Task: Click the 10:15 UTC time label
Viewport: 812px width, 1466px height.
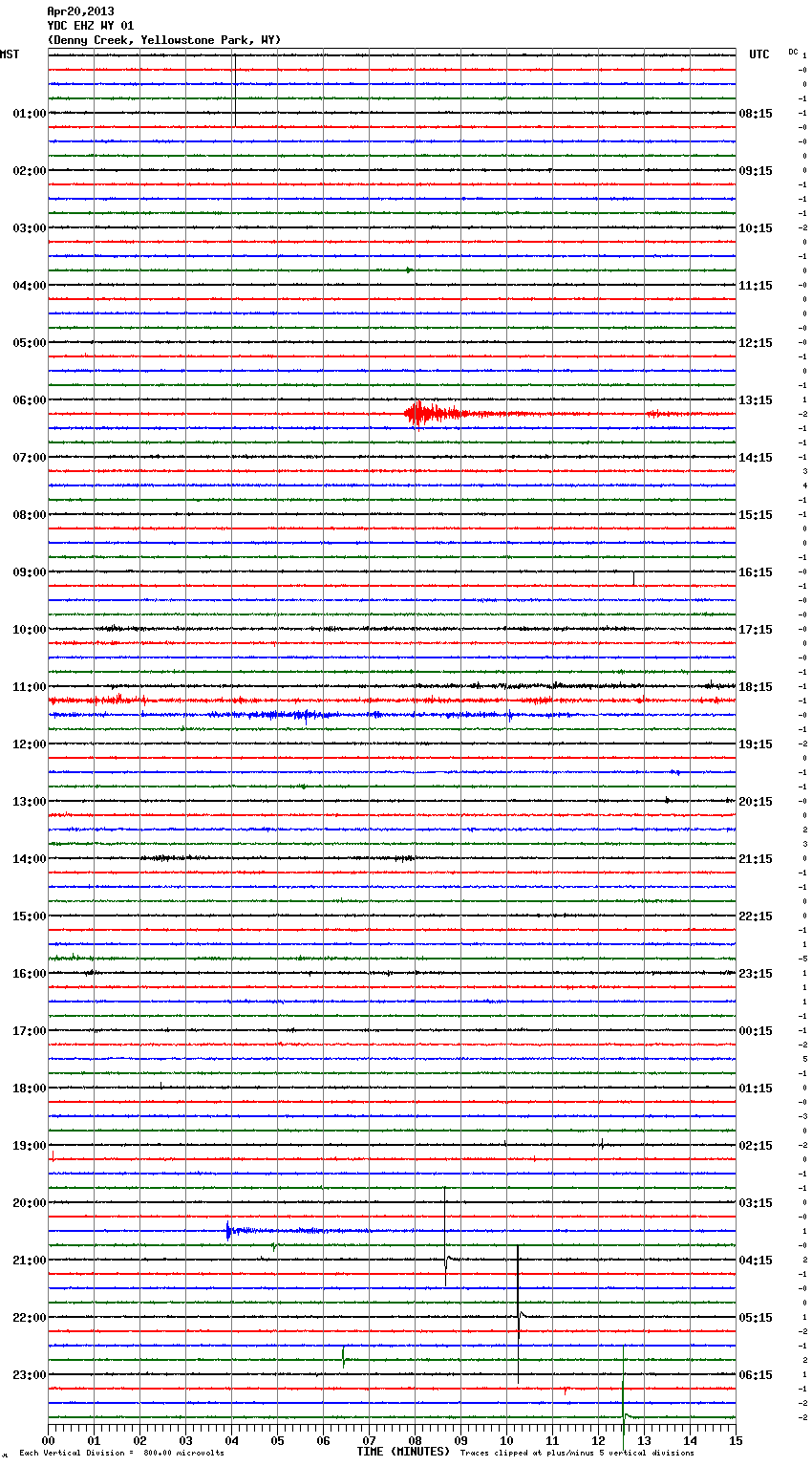Action: pos(756,228)
